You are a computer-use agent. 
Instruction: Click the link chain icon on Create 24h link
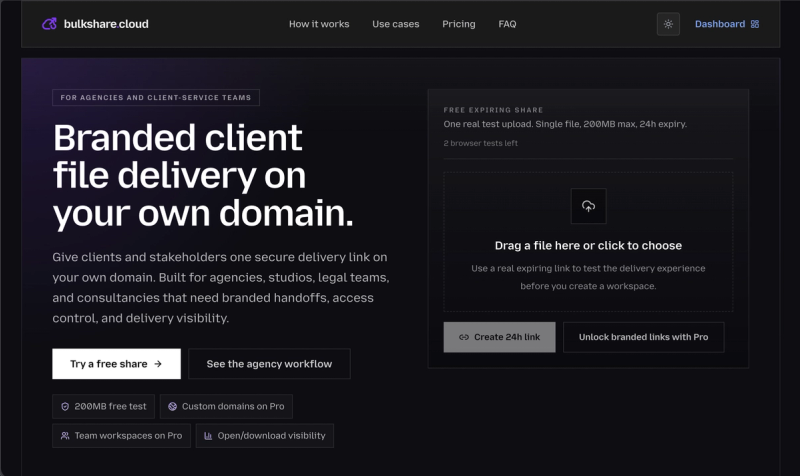pyautogui.click(x=464, y=337)
